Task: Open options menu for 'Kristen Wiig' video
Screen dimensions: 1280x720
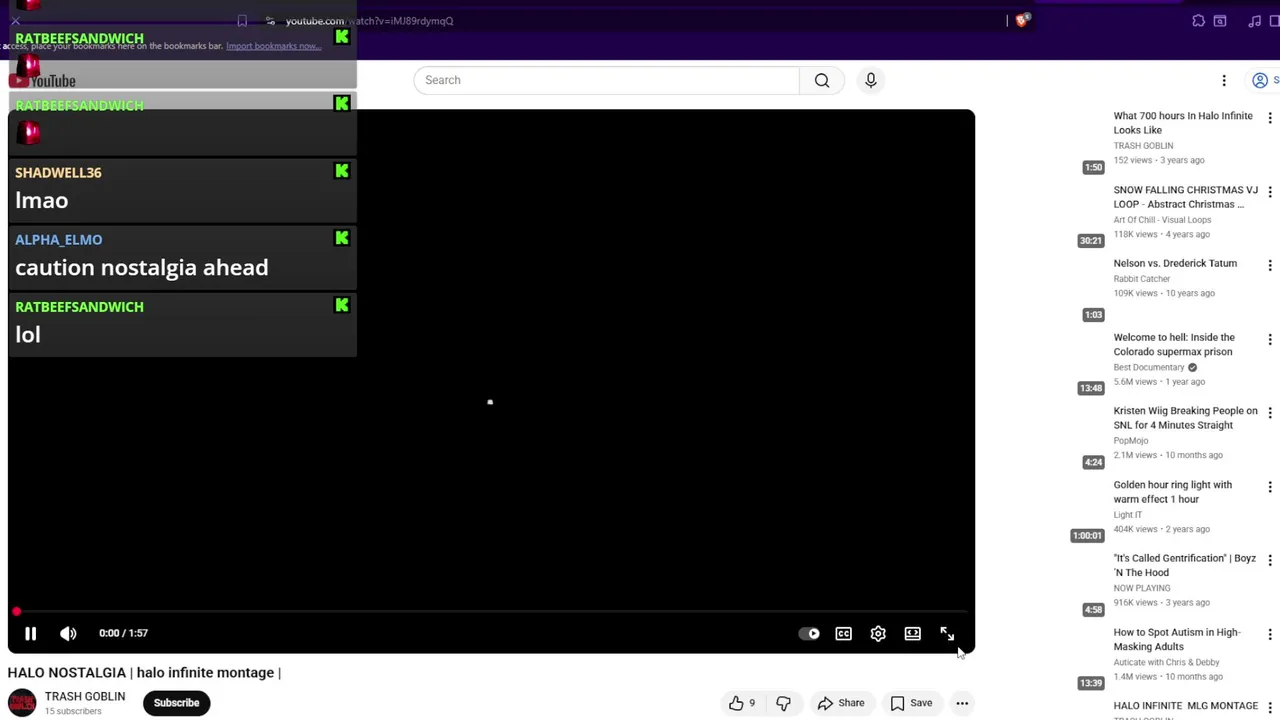Action: (1270, 413)
